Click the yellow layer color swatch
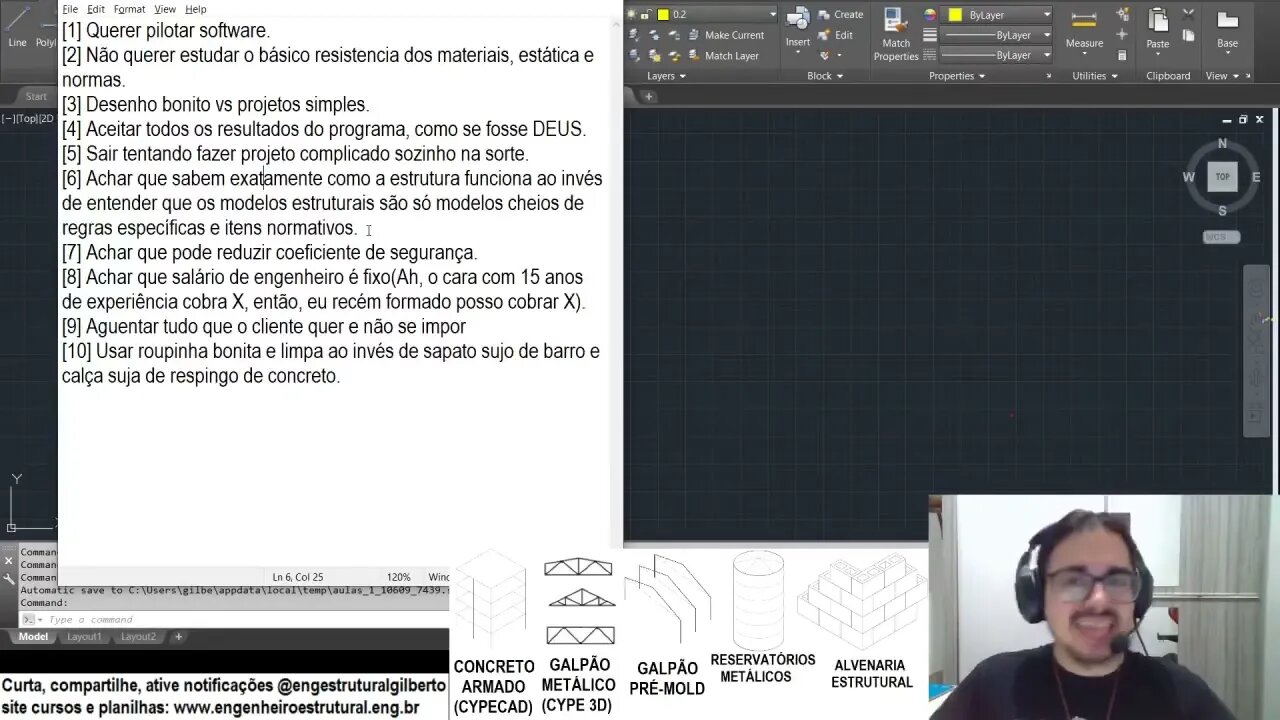The width and height of the screenshot is (1280, 720). pyautogui.click(x=662, y=14)
